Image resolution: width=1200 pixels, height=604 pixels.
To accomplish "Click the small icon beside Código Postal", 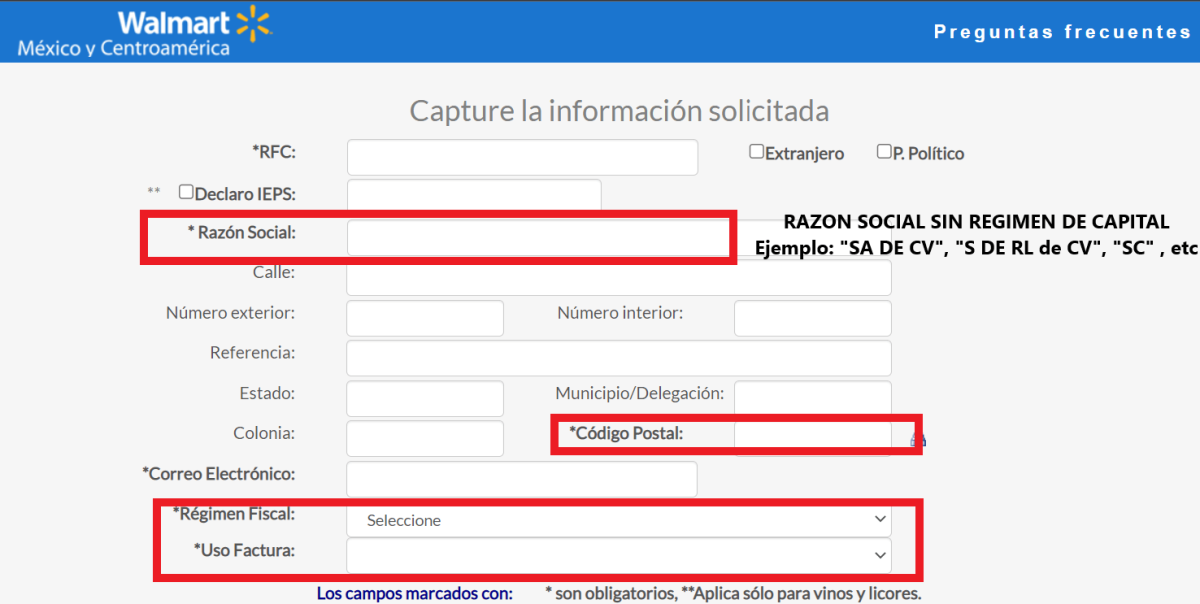I will point(918,439).
